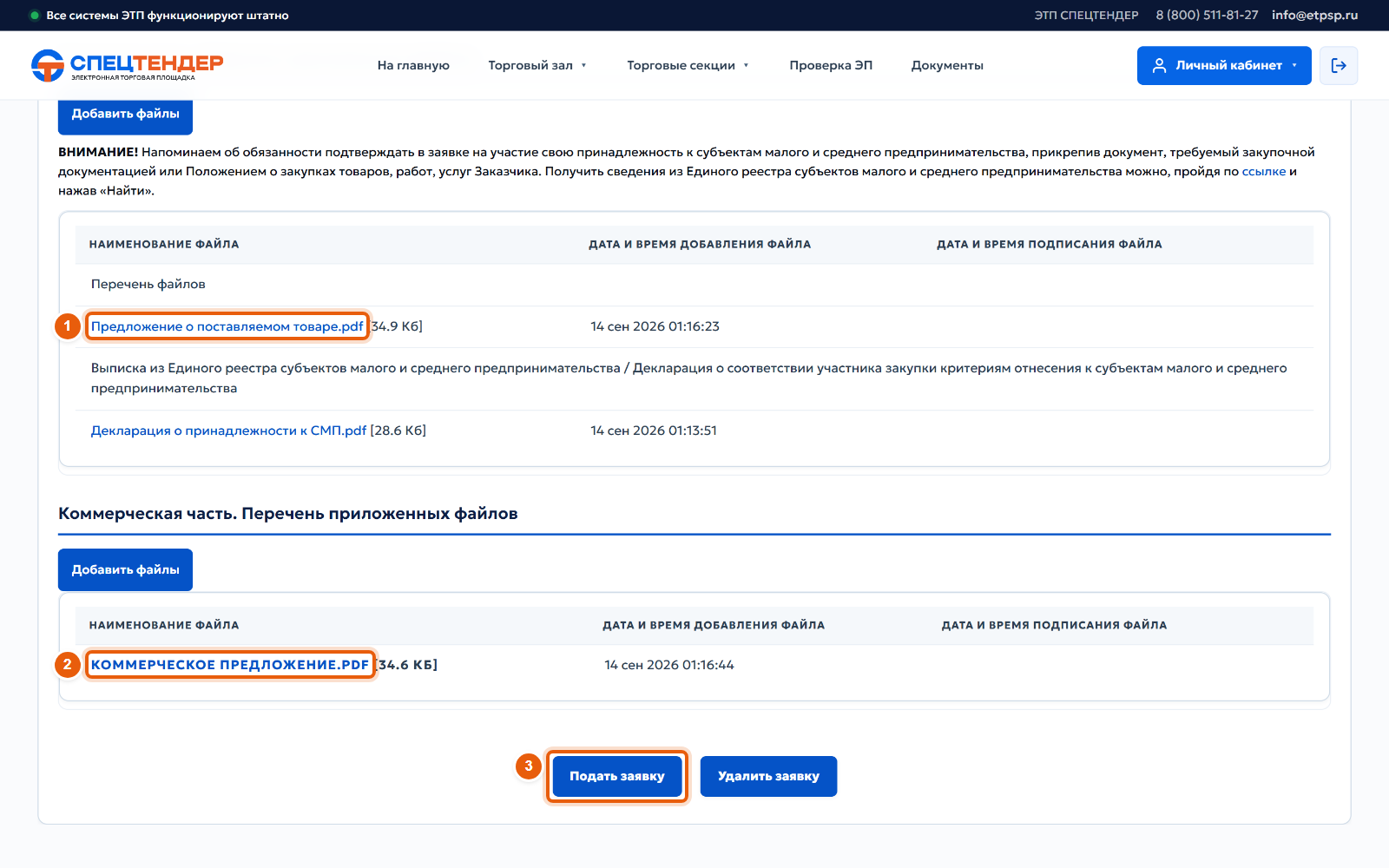Click the Выписка из Единого реестра row text
The image size is (1389, 868).
[689, 378]
